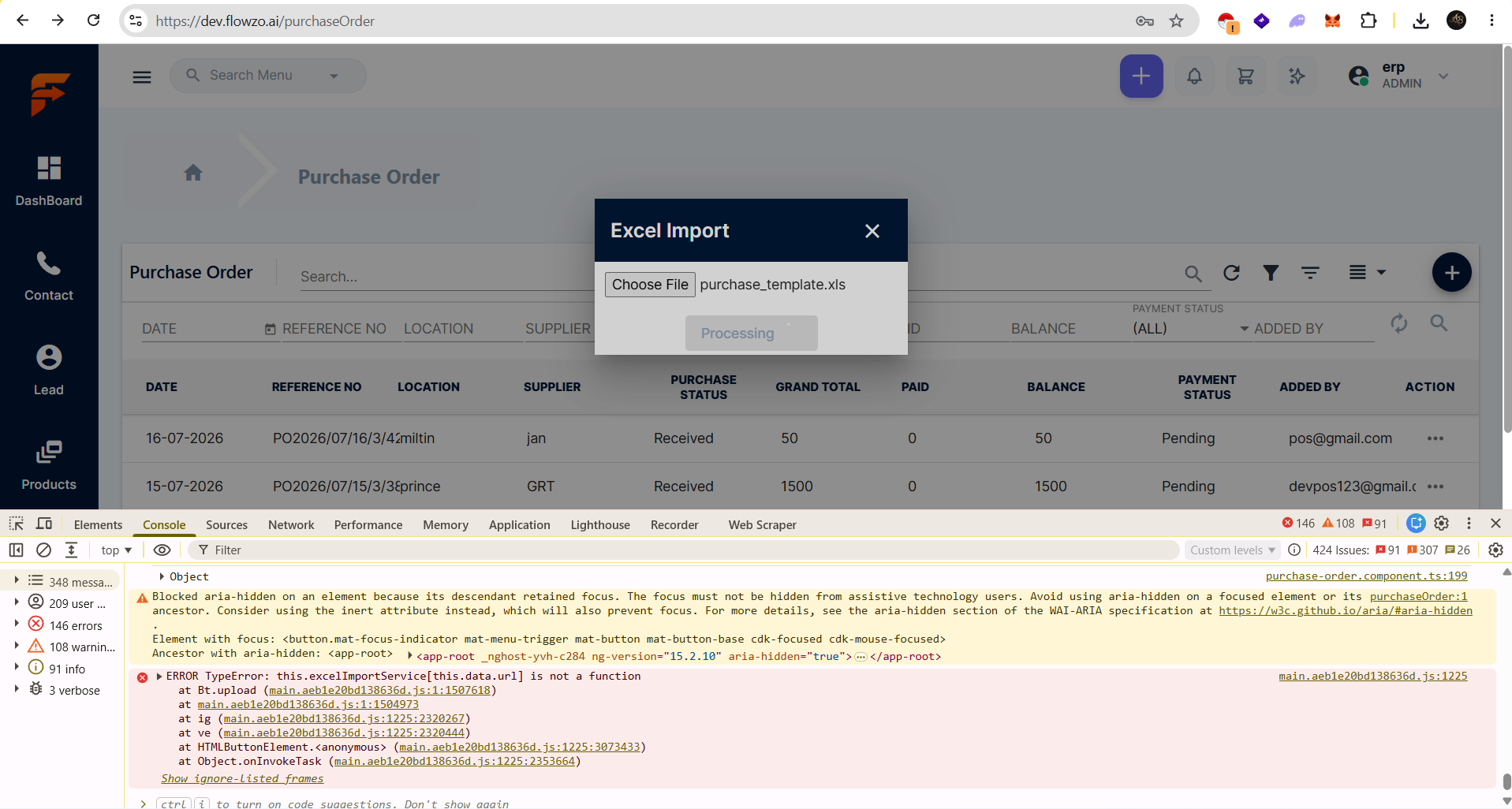Click the Processing button
The height and width of the screenshot is (809, 1512).
click(x=751, y=334)
